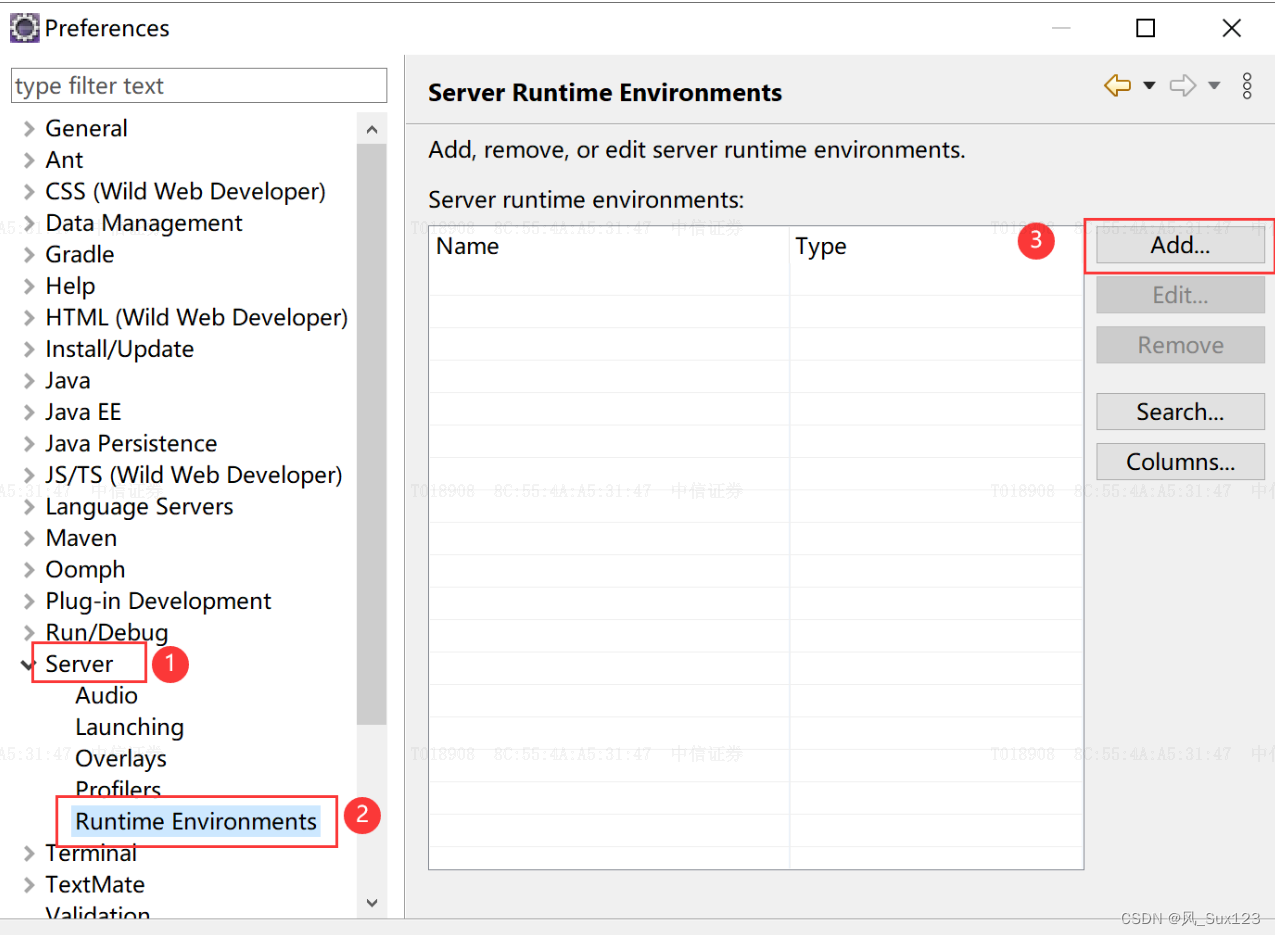
Task: Open the Run/Debug preferences entry
Action: (x=106, y=632)
